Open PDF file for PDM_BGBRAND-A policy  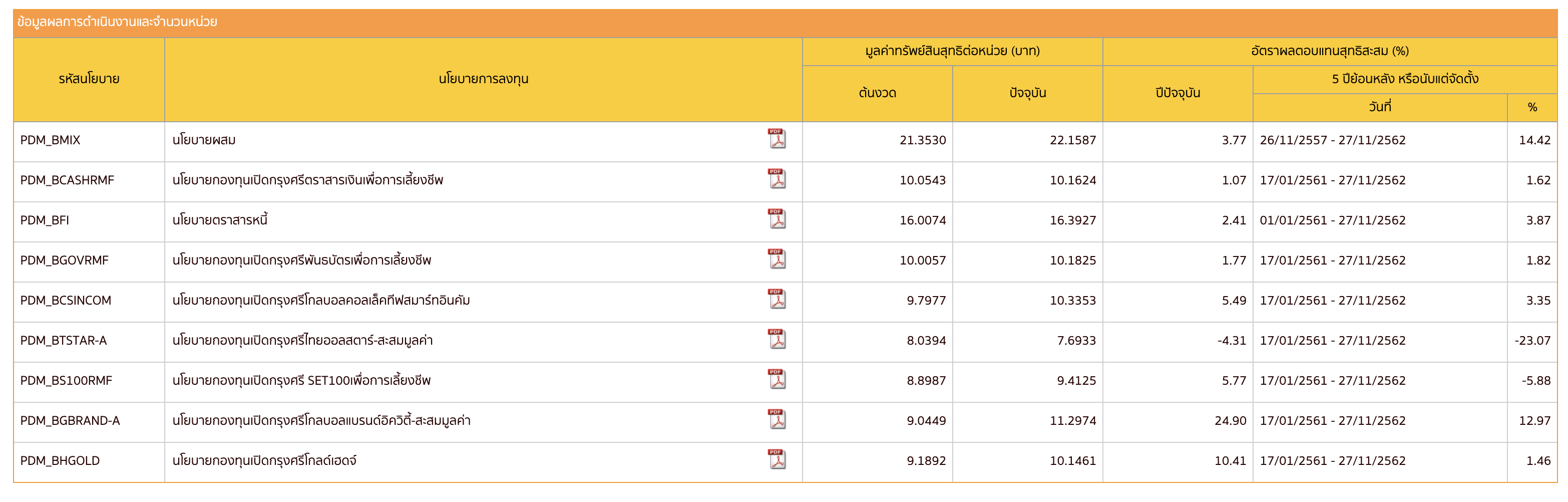776,420
